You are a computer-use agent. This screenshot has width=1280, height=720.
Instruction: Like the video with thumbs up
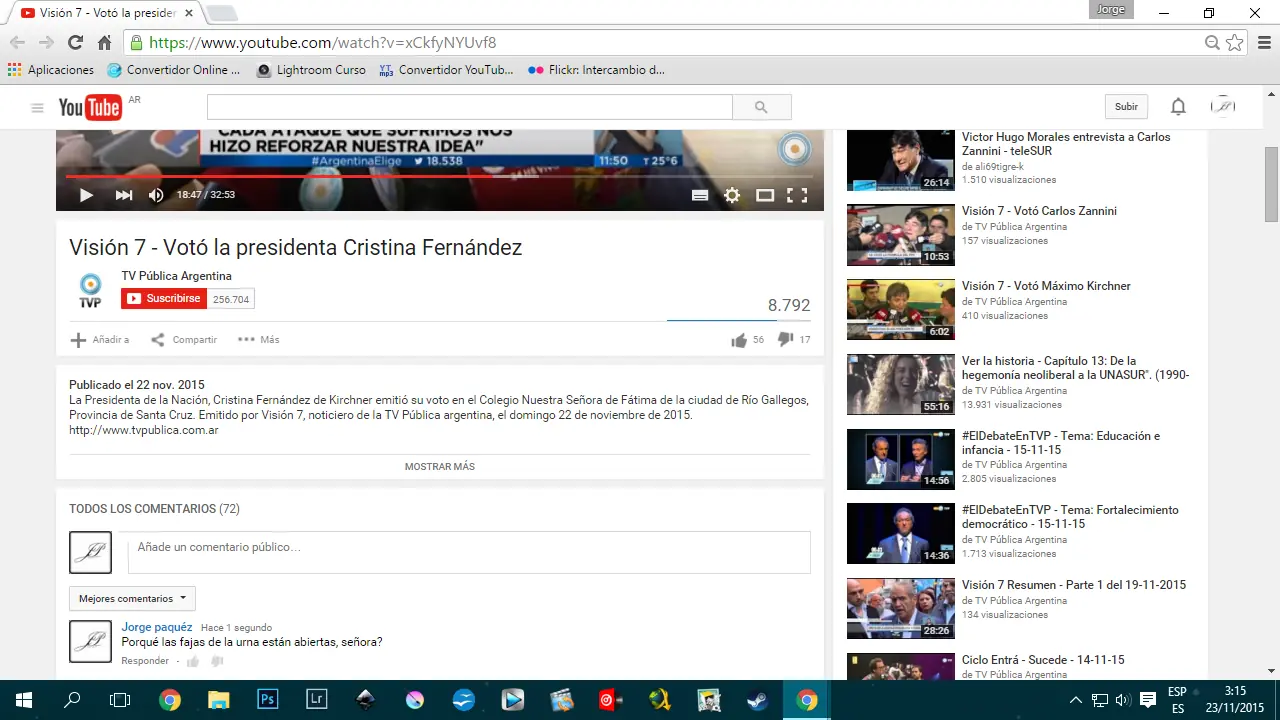coord(739,340)
